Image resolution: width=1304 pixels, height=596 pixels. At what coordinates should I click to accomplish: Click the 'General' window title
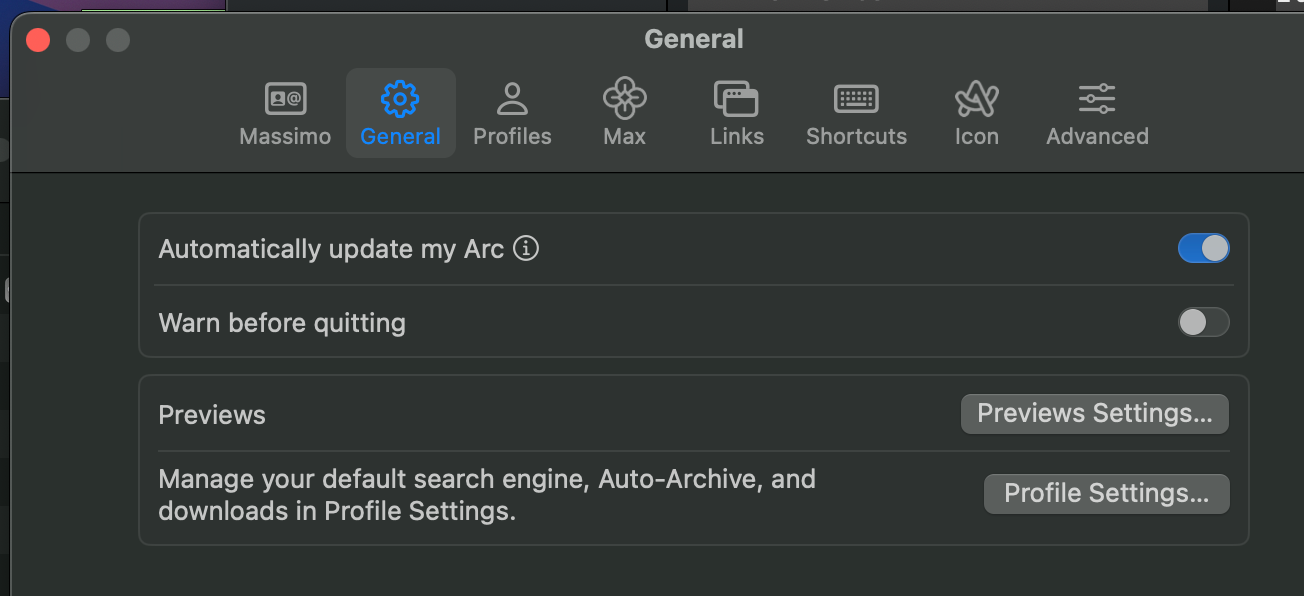[x=694, y=39]
